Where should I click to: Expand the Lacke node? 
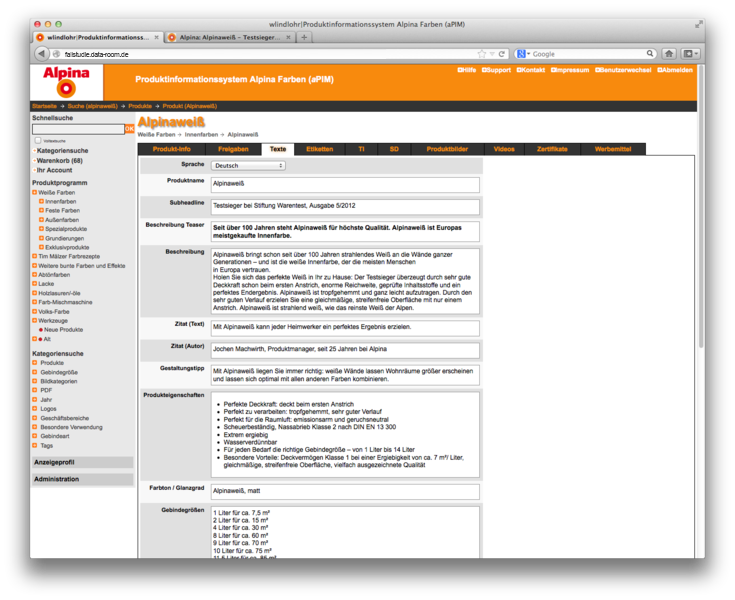[35, 284]
